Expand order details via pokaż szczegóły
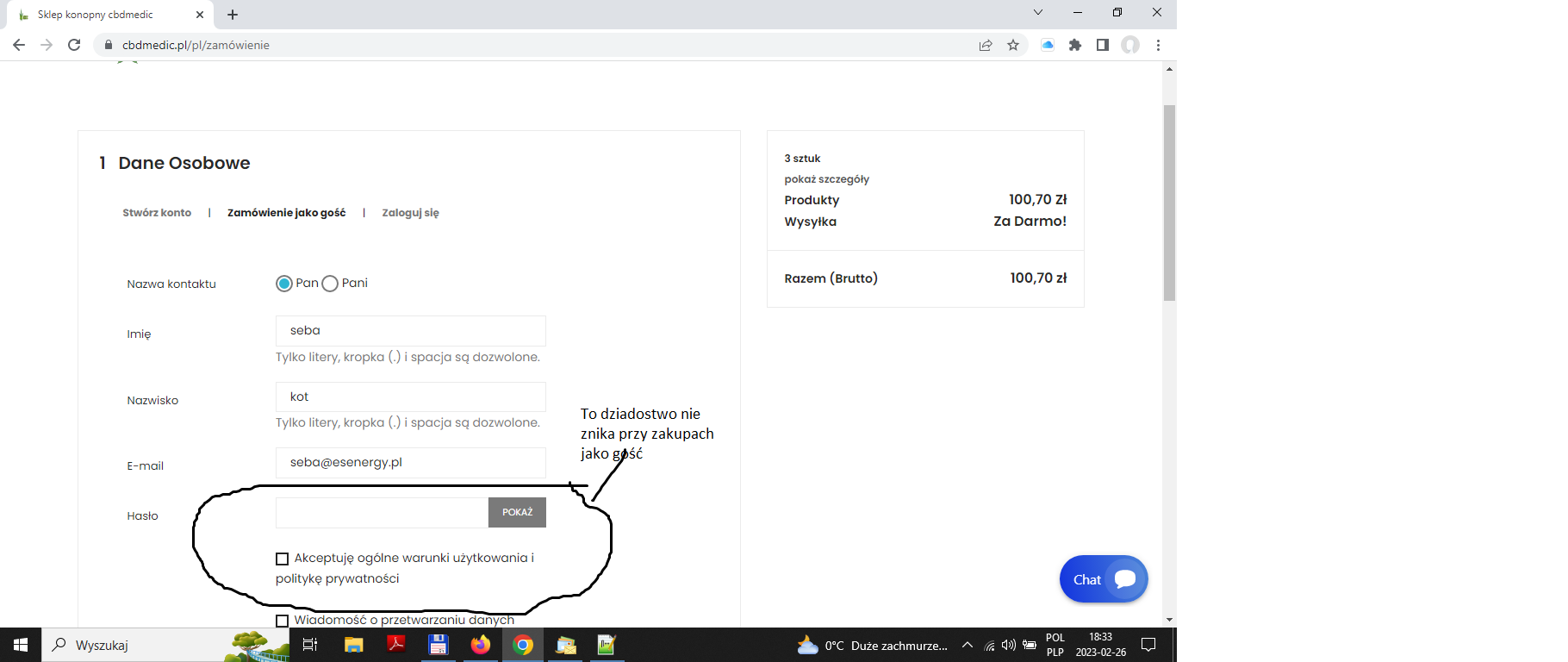 [826, 179]
